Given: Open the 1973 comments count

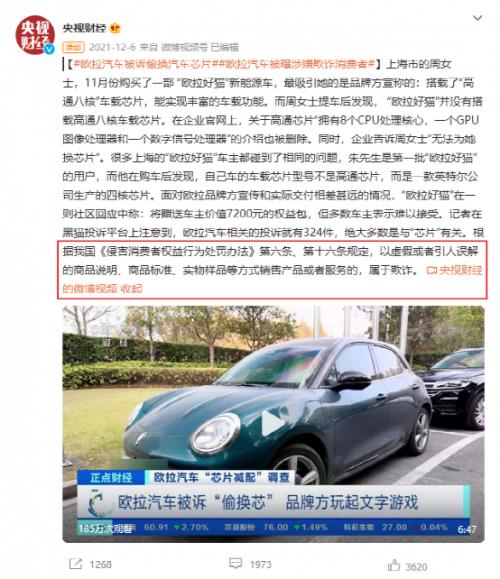Looking at the screenshot, I should click(261, 565).
